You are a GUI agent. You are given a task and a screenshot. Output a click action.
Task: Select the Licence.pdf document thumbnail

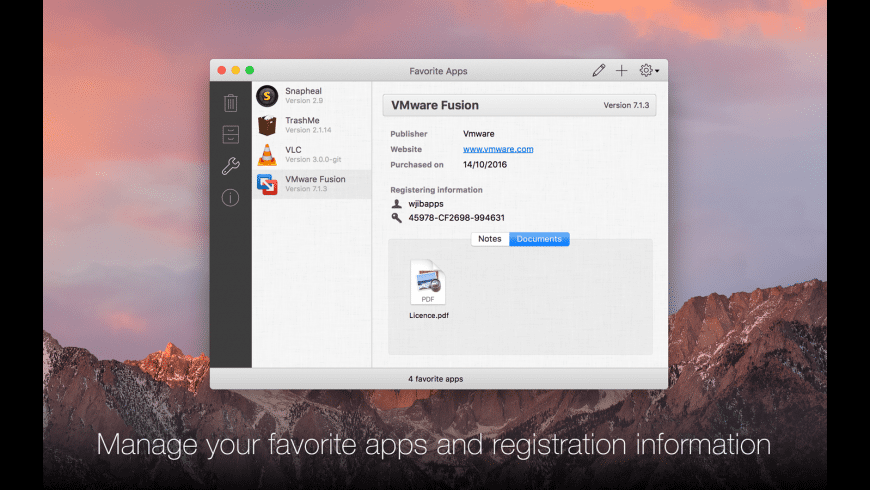click(x=428, y=282)
